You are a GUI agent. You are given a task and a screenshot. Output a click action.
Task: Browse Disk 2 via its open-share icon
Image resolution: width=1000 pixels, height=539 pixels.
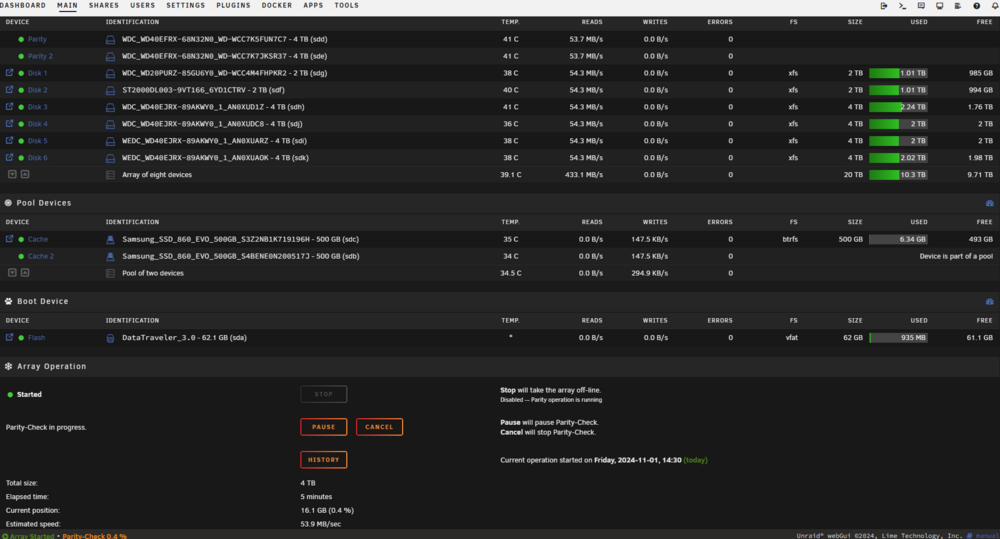click(x=10, y=90)
